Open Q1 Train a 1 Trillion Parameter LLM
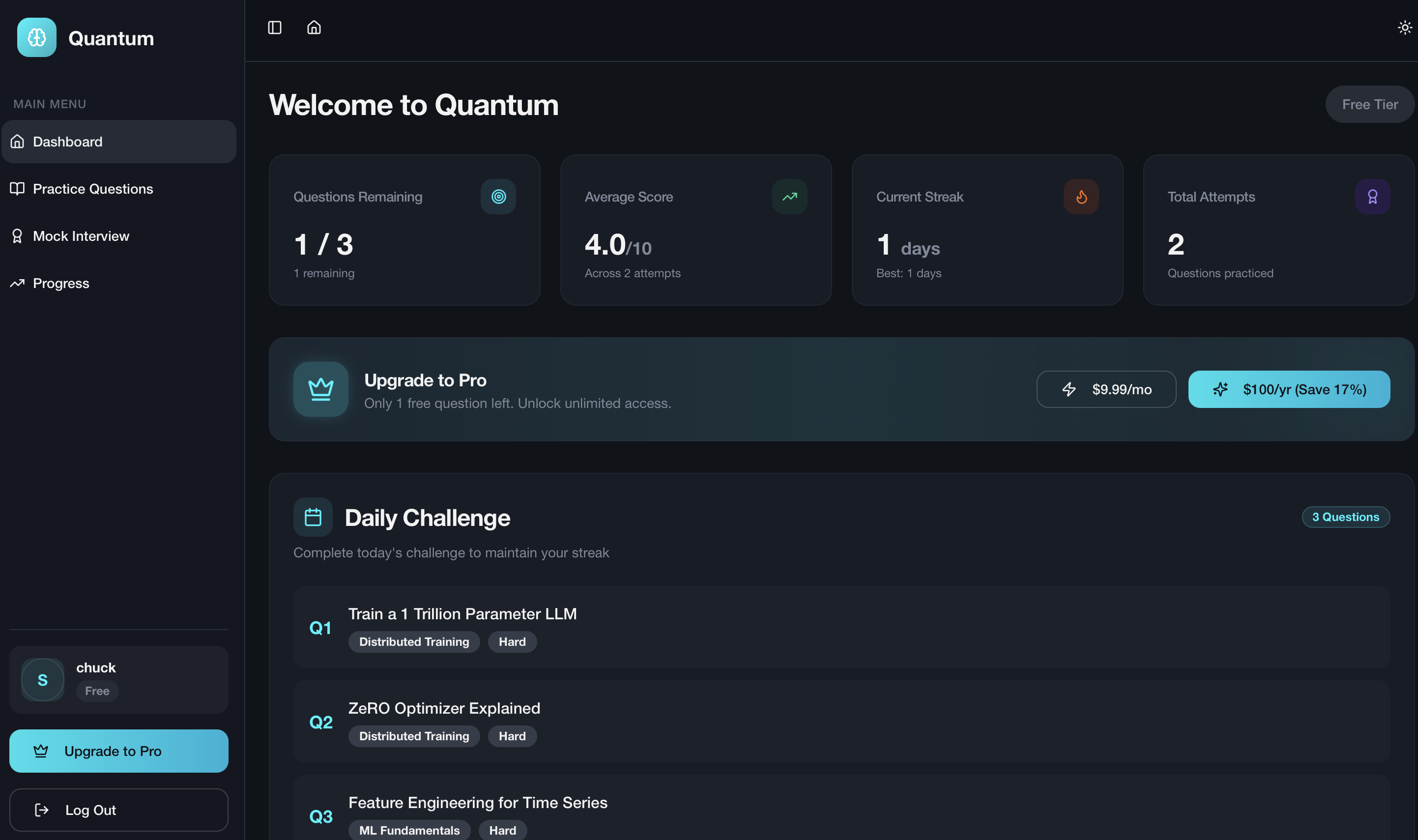Viewport: 1418px width, 840px height. tap(462, 614)
